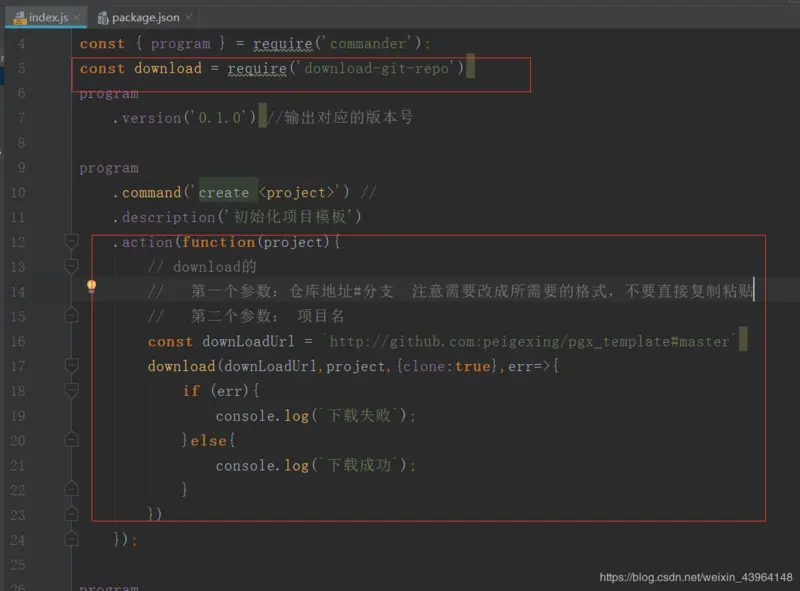Click the lightbulb quick-fix icon on line 14

point(91,286)
